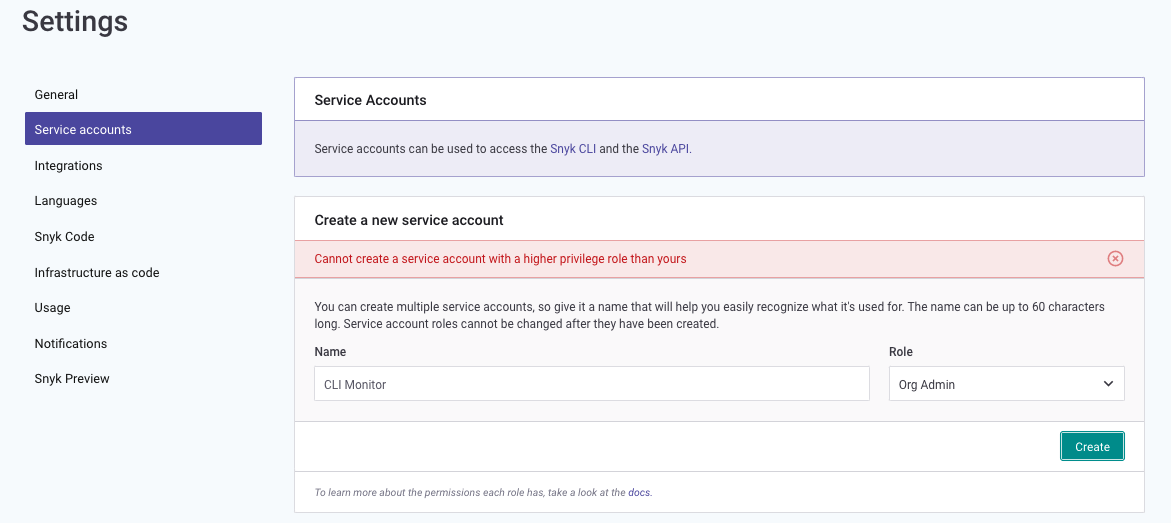The image size is (1171, 523).
Task: Click the Service Accounts panel header
Action: [x=370, y=100]
